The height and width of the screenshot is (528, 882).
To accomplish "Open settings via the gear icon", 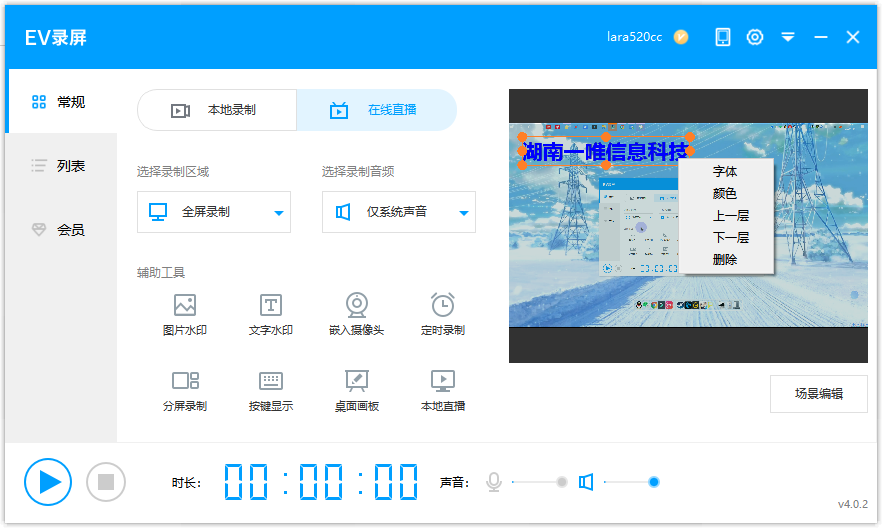I will [755, 37].
